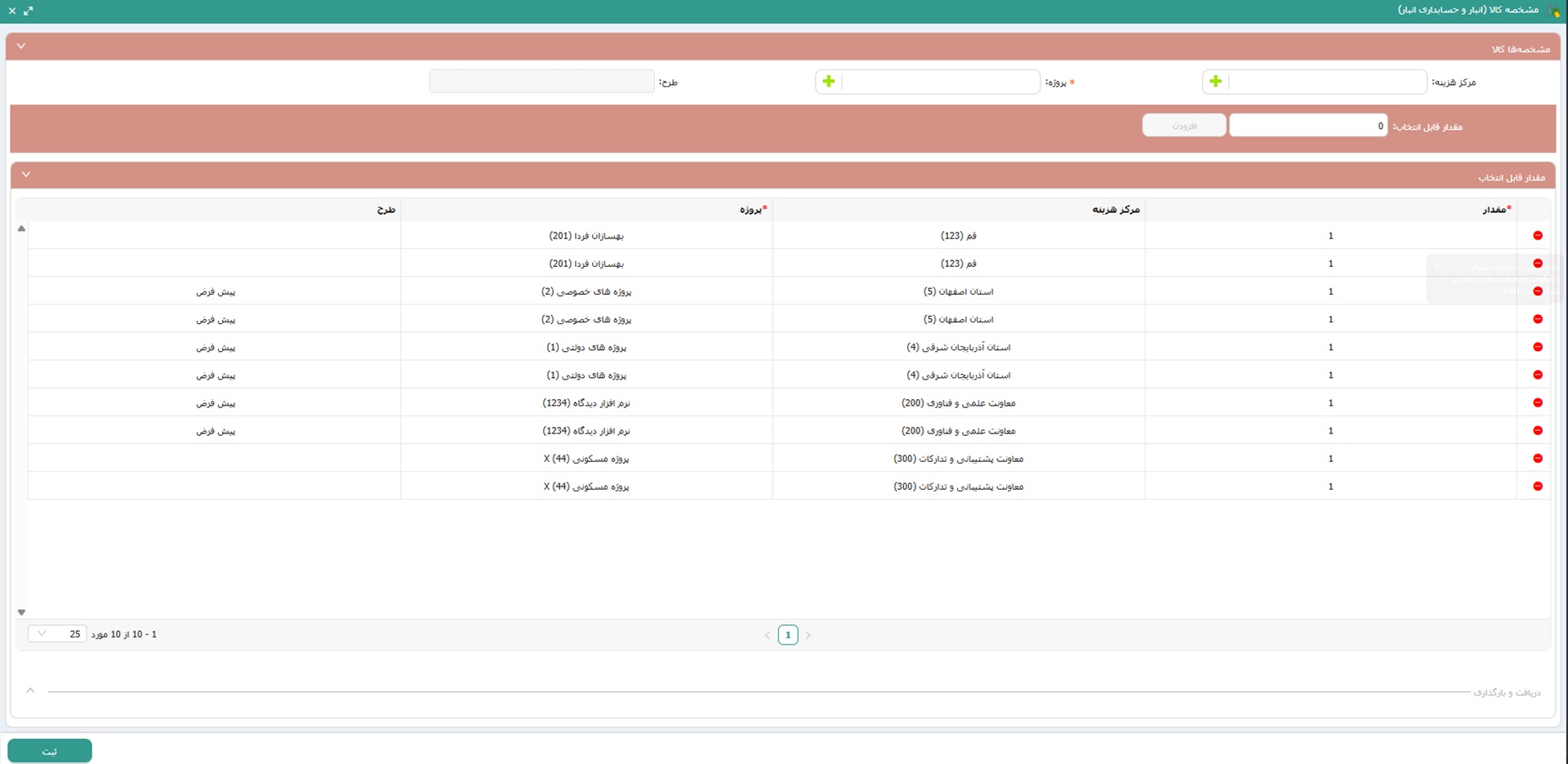The image size is (1568, 764).
Task: Select page 1 in pagination
Action: click(x=787, y=635)
